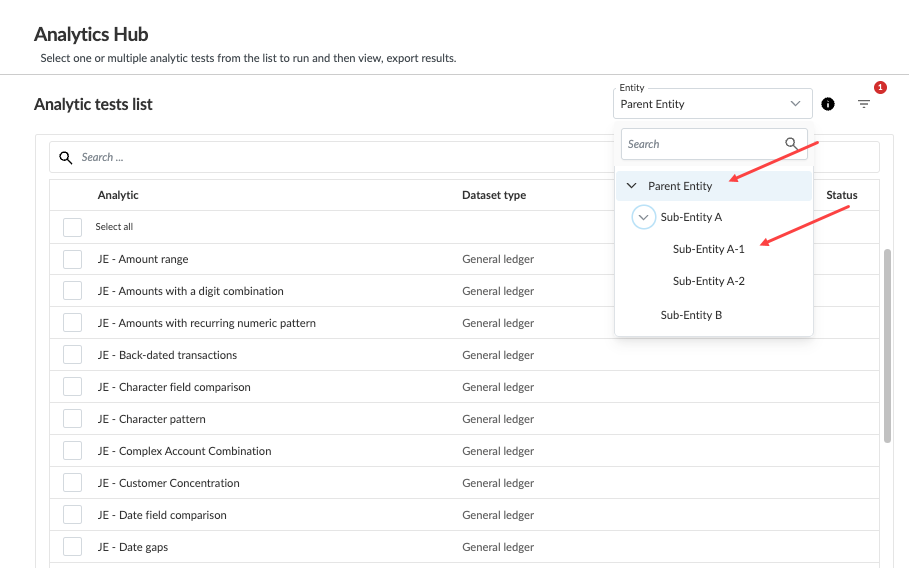The image size is (909, 568).
Task: Tick the JE - Back-dated transactions checkbox
Action: [x=72, y=355]
